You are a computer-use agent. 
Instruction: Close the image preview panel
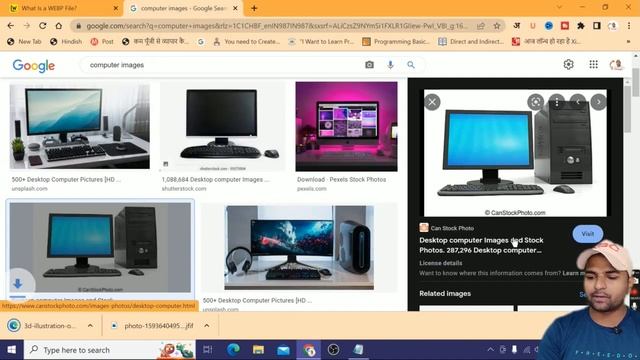click(432, 102)
